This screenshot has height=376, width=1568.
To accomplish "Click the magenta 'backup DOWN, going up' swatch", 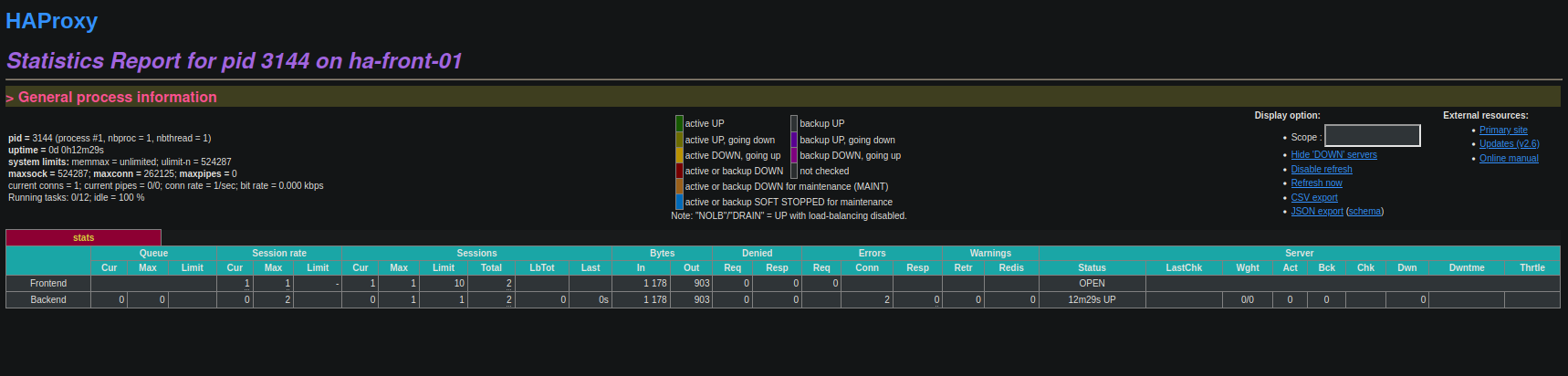I will pyautogui.click(x=794, y=155).
